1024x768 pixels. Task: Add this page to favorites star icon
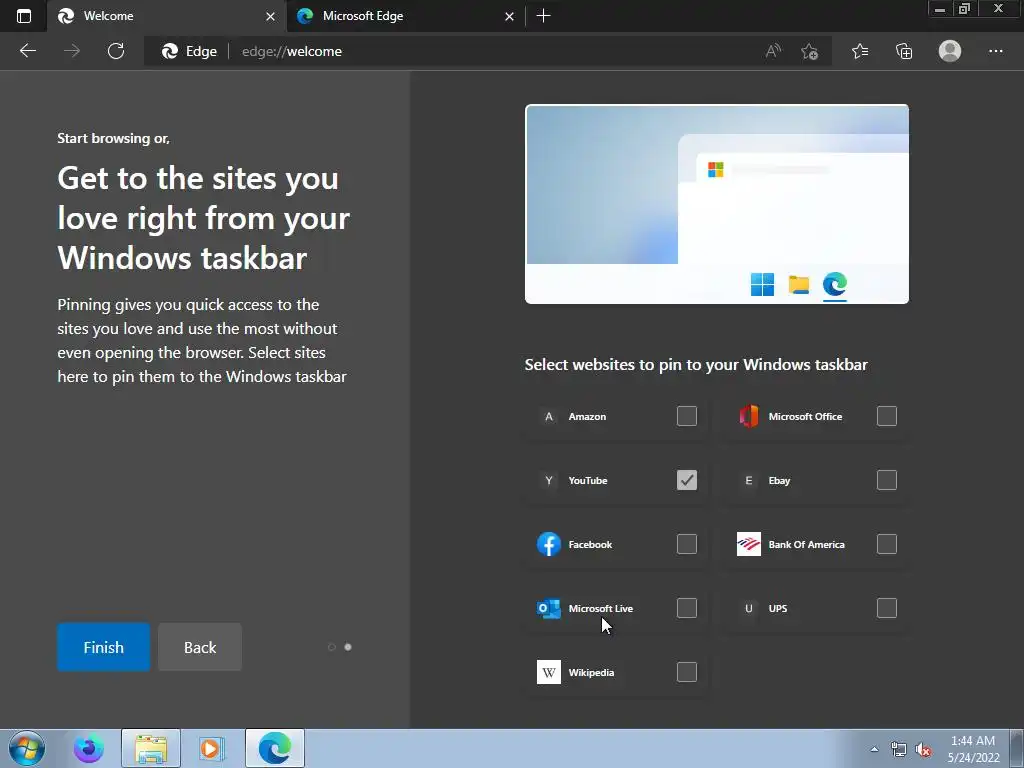click(x=810, y=51)
